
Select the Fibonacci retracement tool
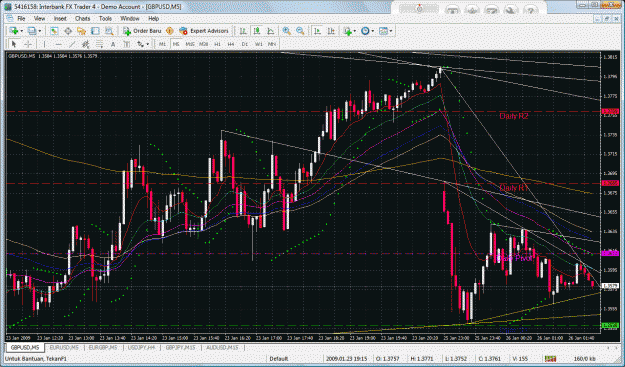tap(99, 44)
